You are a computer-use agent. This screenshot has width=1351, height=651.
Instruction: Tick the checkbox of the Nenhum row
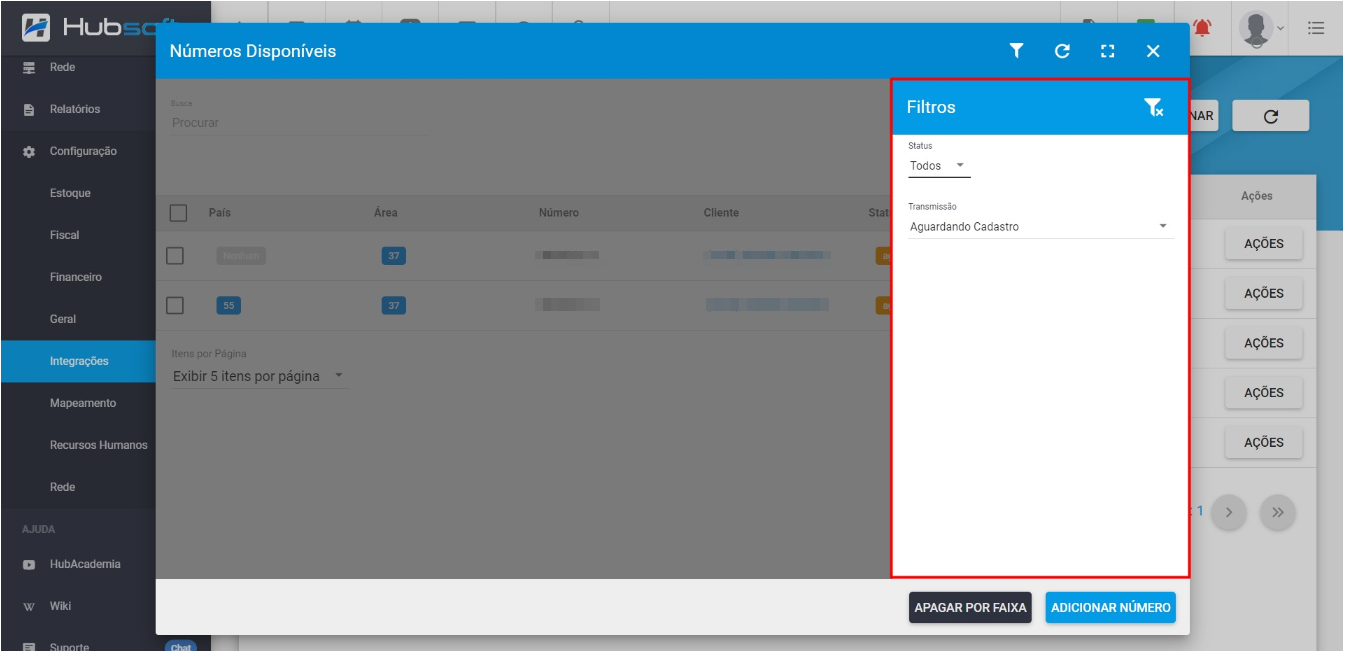175,256
